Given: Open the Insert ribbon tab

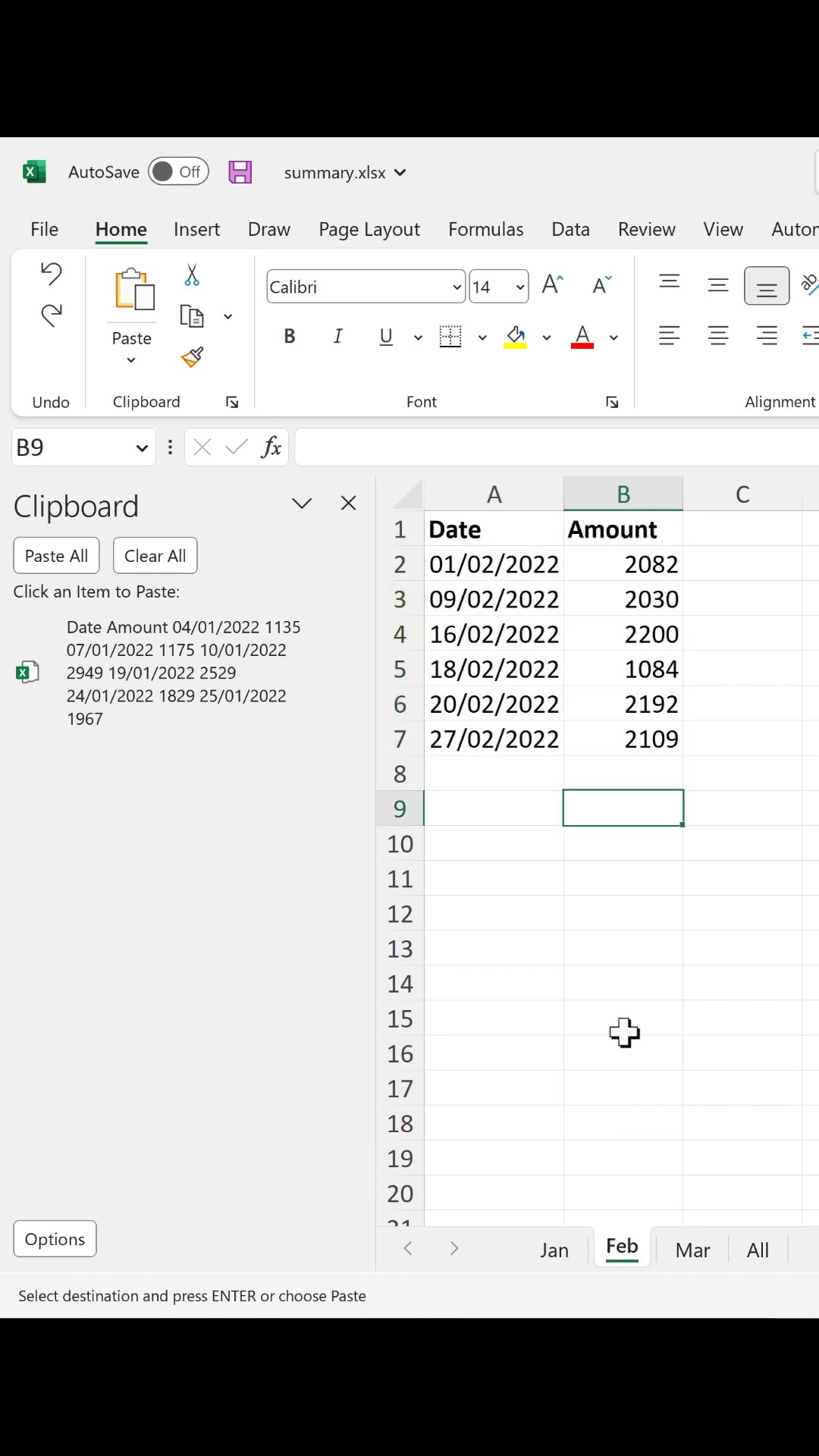Looking at the screenshot, I should (196, 229).
